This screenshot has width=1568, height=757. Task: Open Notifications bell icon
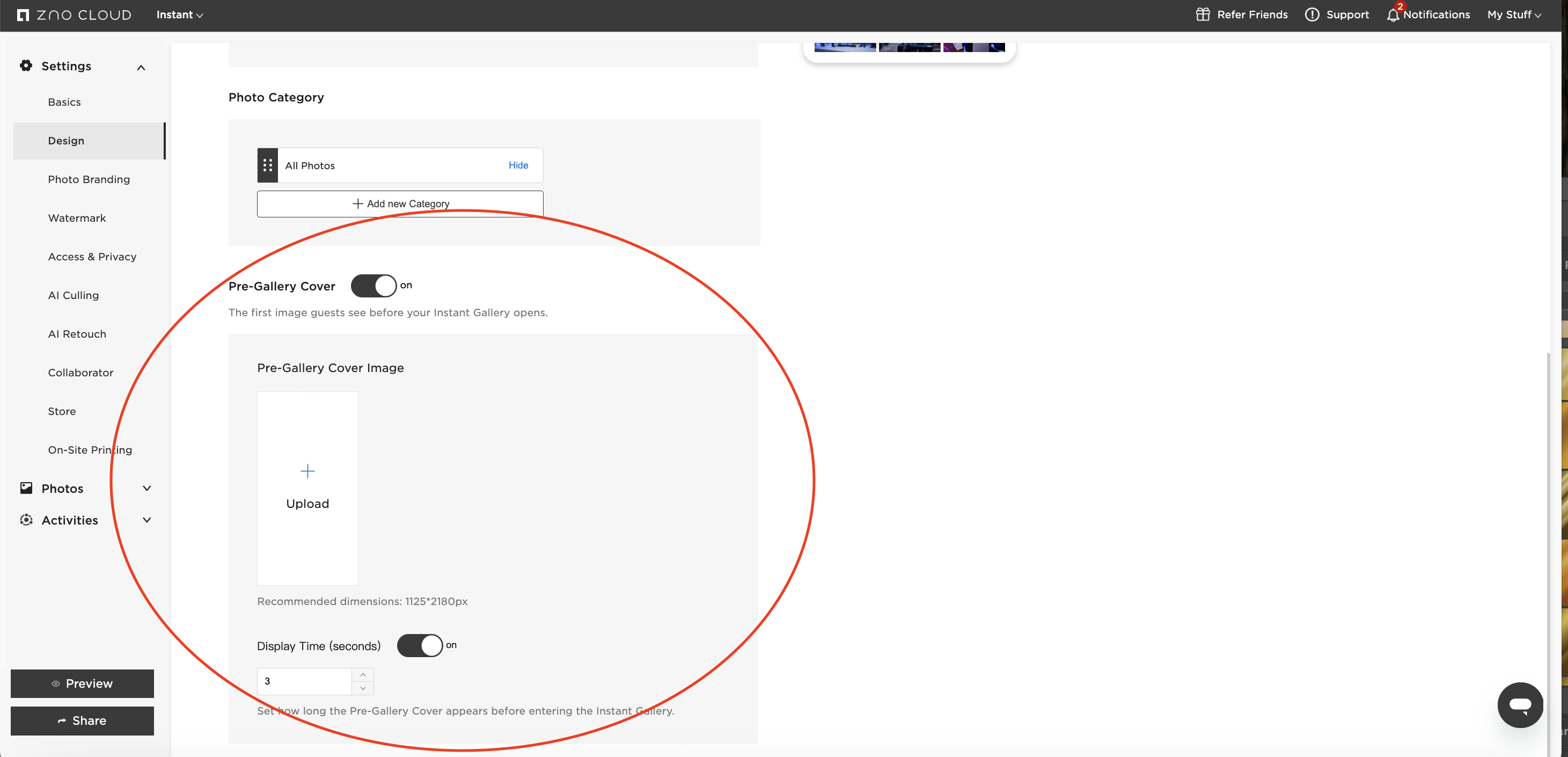click(x=1393, y=15)
